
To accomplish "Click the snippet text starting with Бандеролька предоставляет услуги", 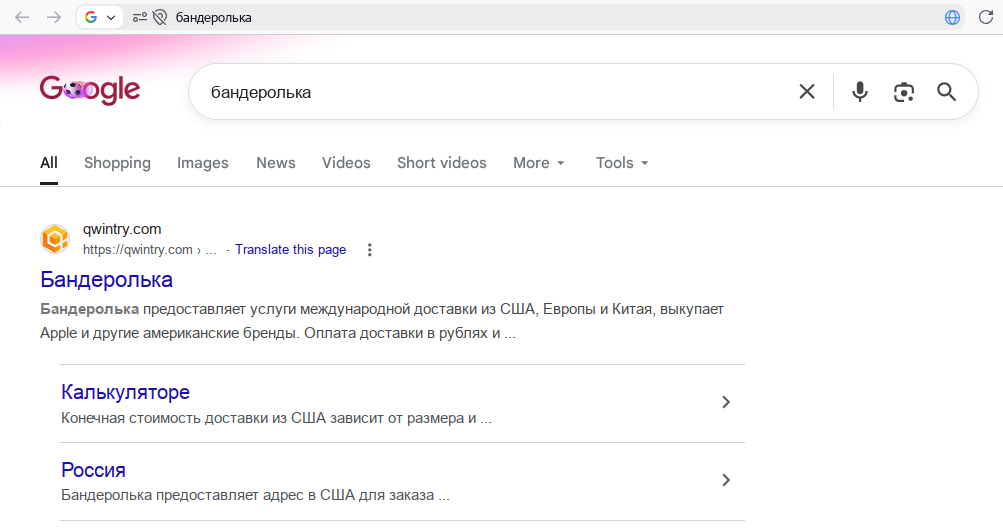I will coord(382,321).
